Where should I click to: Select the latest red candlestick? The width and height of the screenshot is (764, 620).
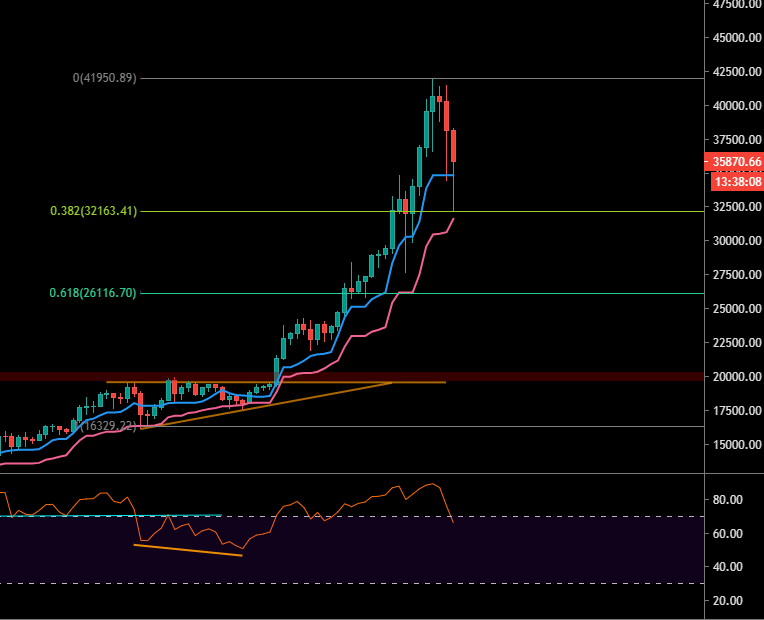tap(453, 146)
